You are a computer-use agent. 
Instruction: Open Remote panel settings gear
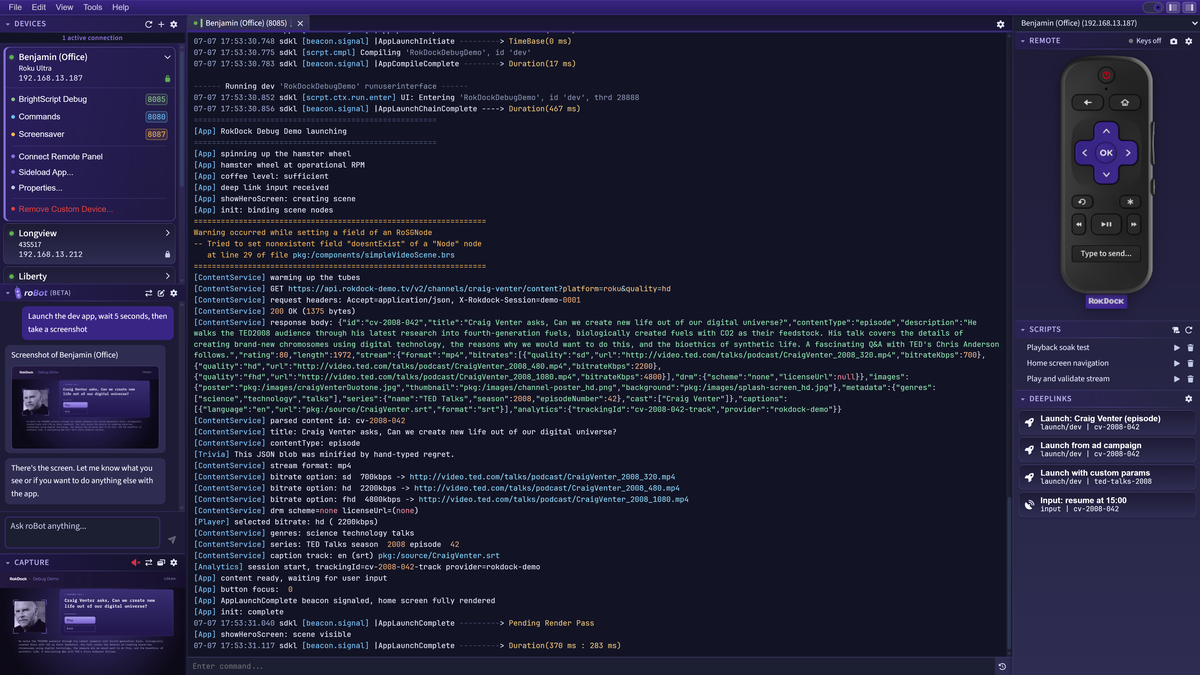click(1188, 41)
